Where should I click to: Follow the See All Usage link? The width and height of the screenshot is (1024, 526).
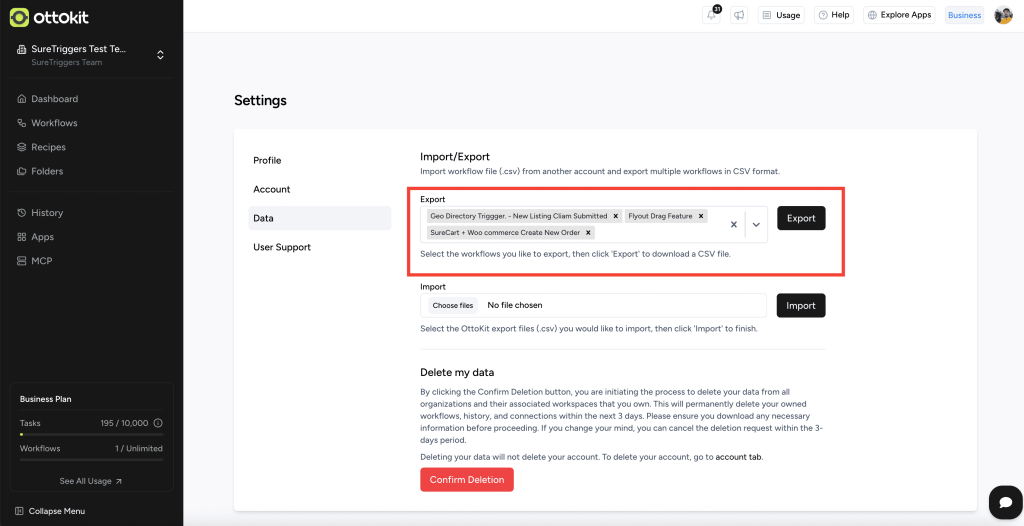(x=91, y=481)
